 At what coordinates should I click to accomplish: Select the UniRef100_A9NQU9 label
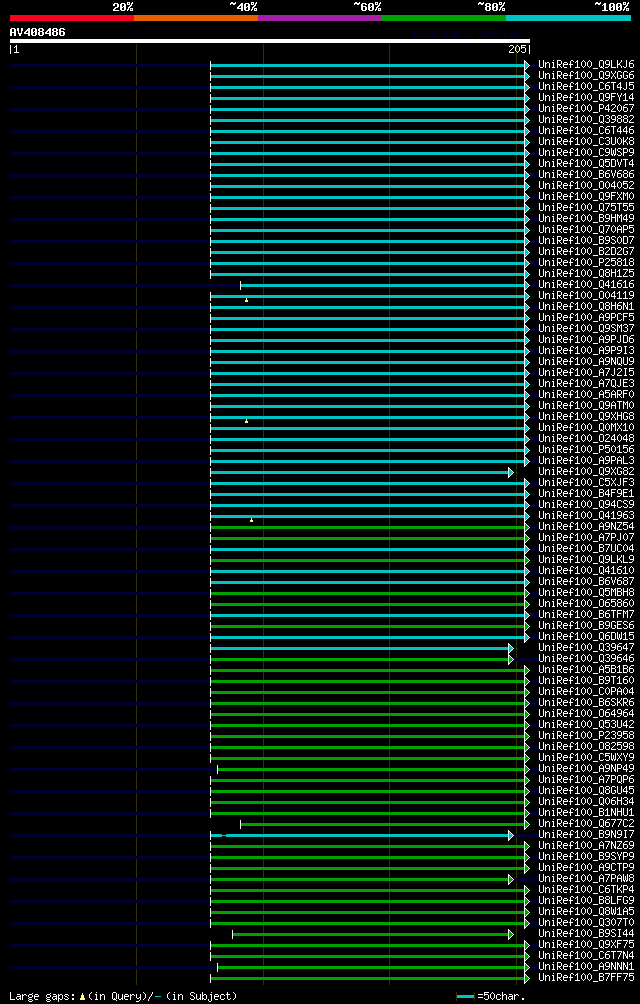tap(586, 362)
